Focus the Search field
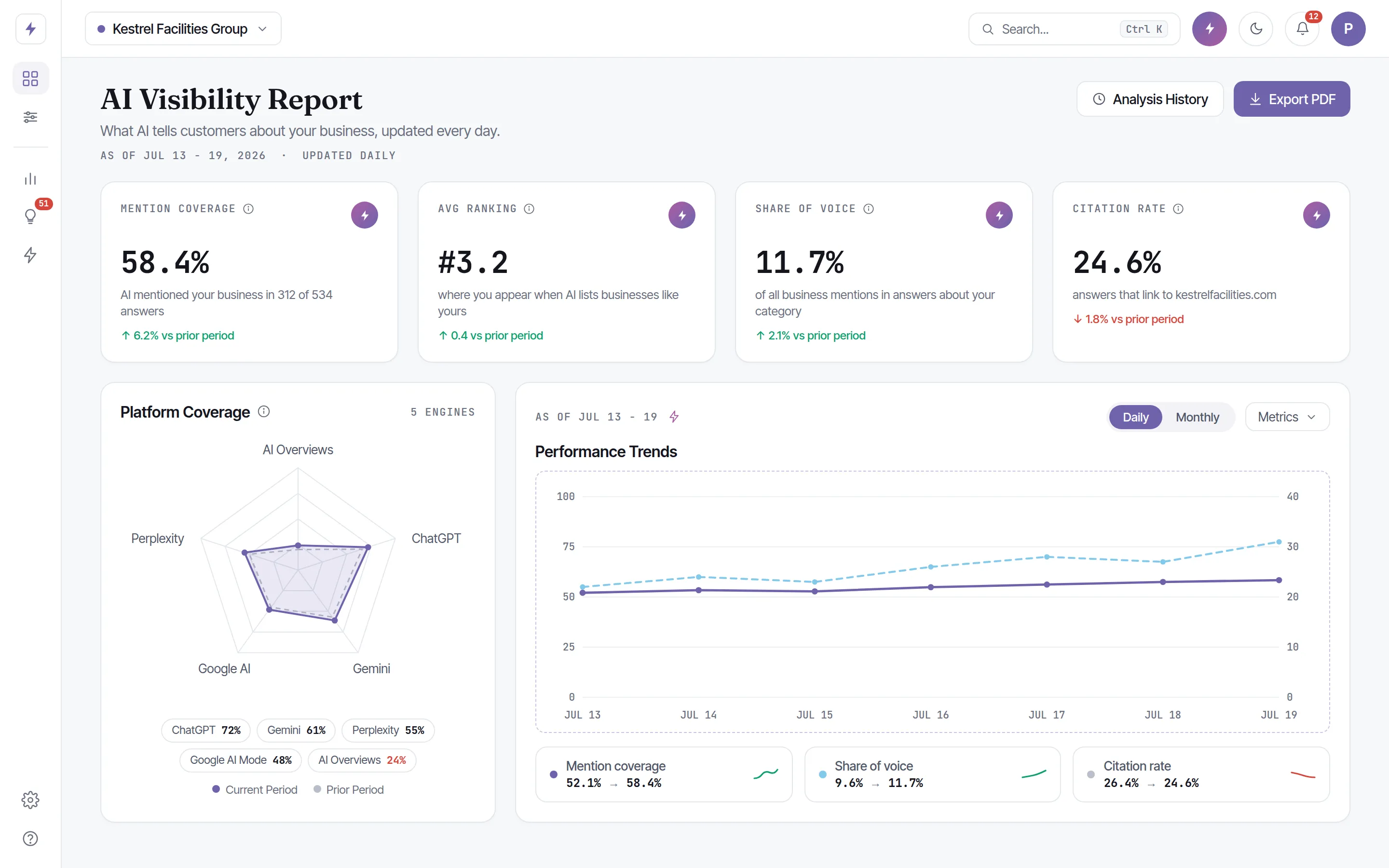1389x868 pixels. tap(1074, 29)
